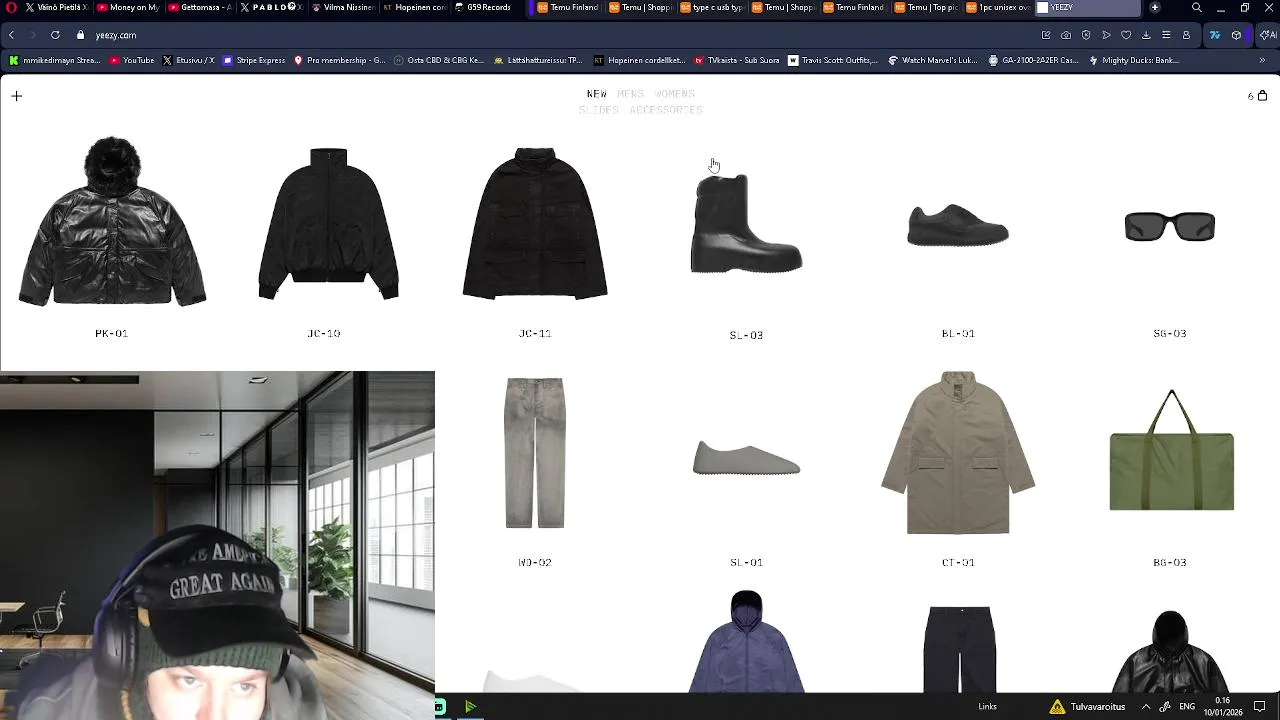Switch to Gettomasa tab

199,7
